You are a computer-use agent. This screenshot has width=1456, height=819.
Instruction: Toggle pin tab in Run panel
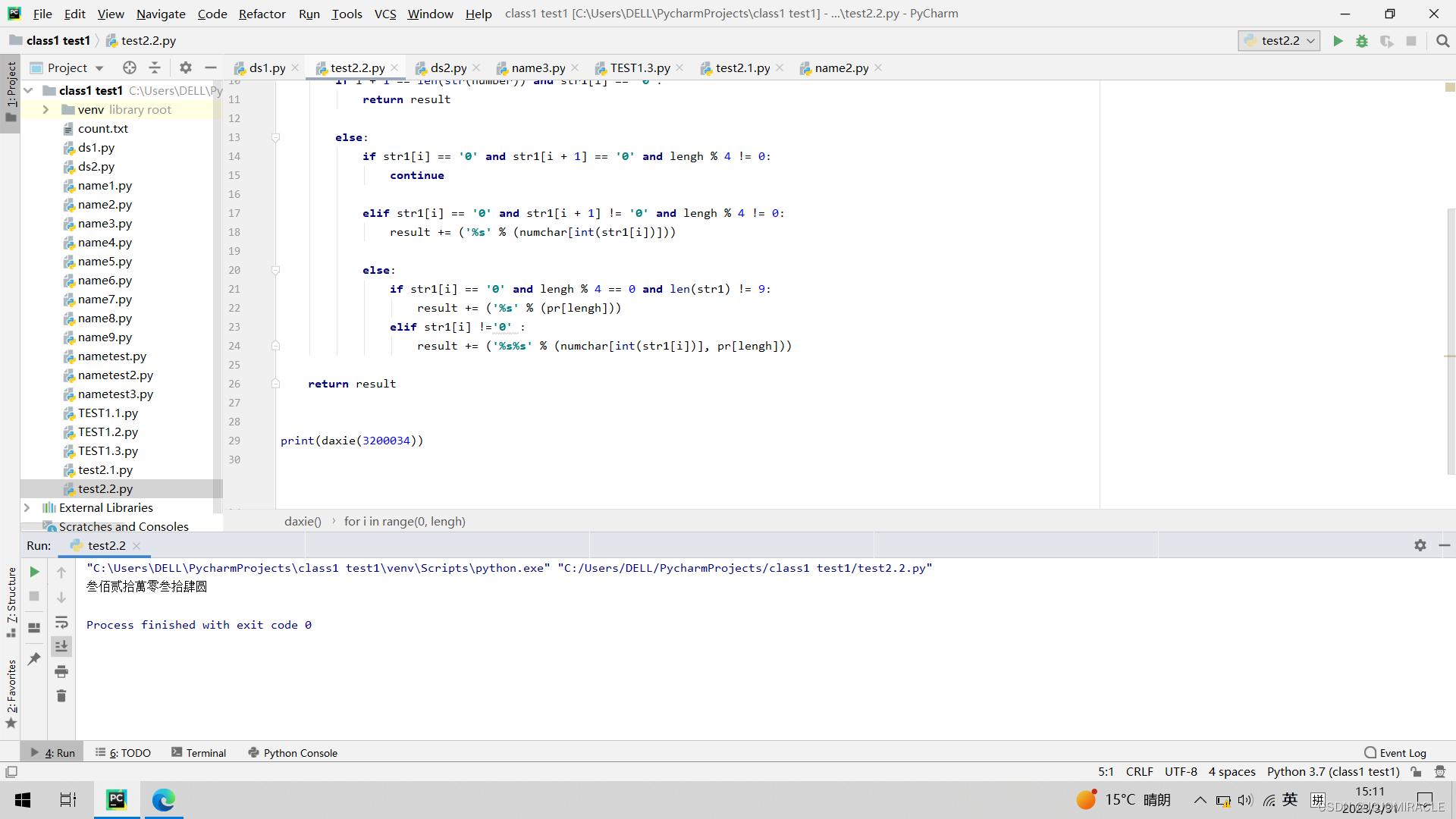pyautogui.click(x=34, y=659)
